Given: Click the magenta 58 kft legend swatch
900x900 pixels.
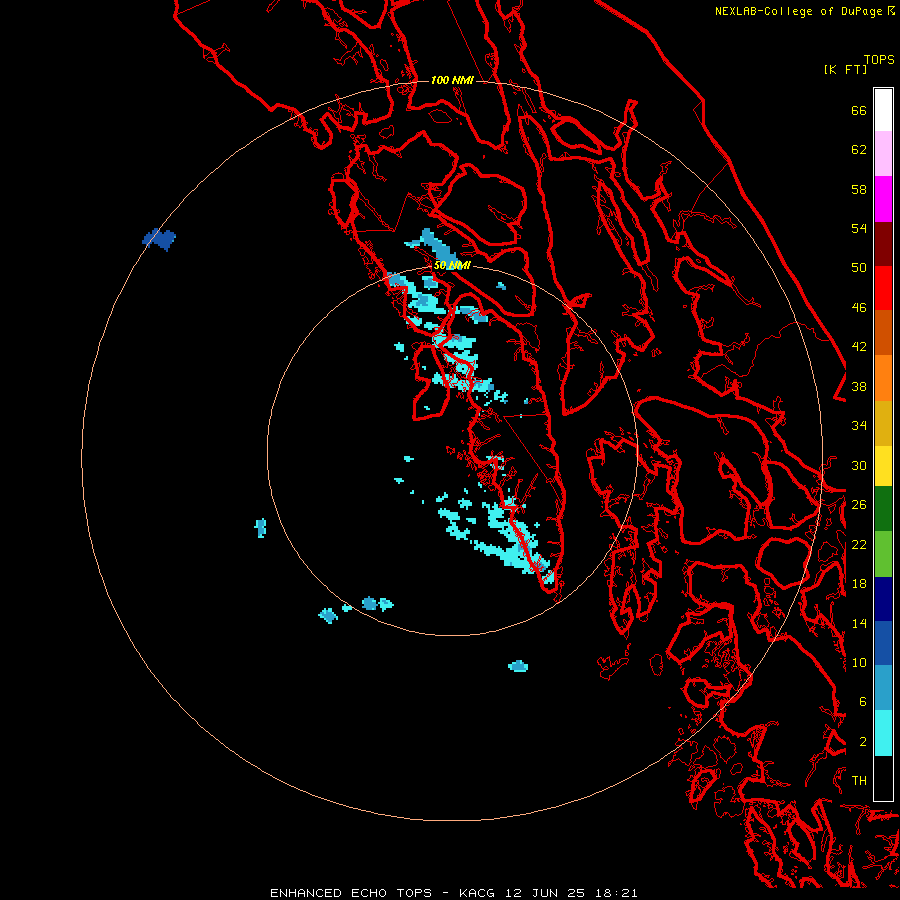Looking at the screenshot, I should tap(883, 199).
